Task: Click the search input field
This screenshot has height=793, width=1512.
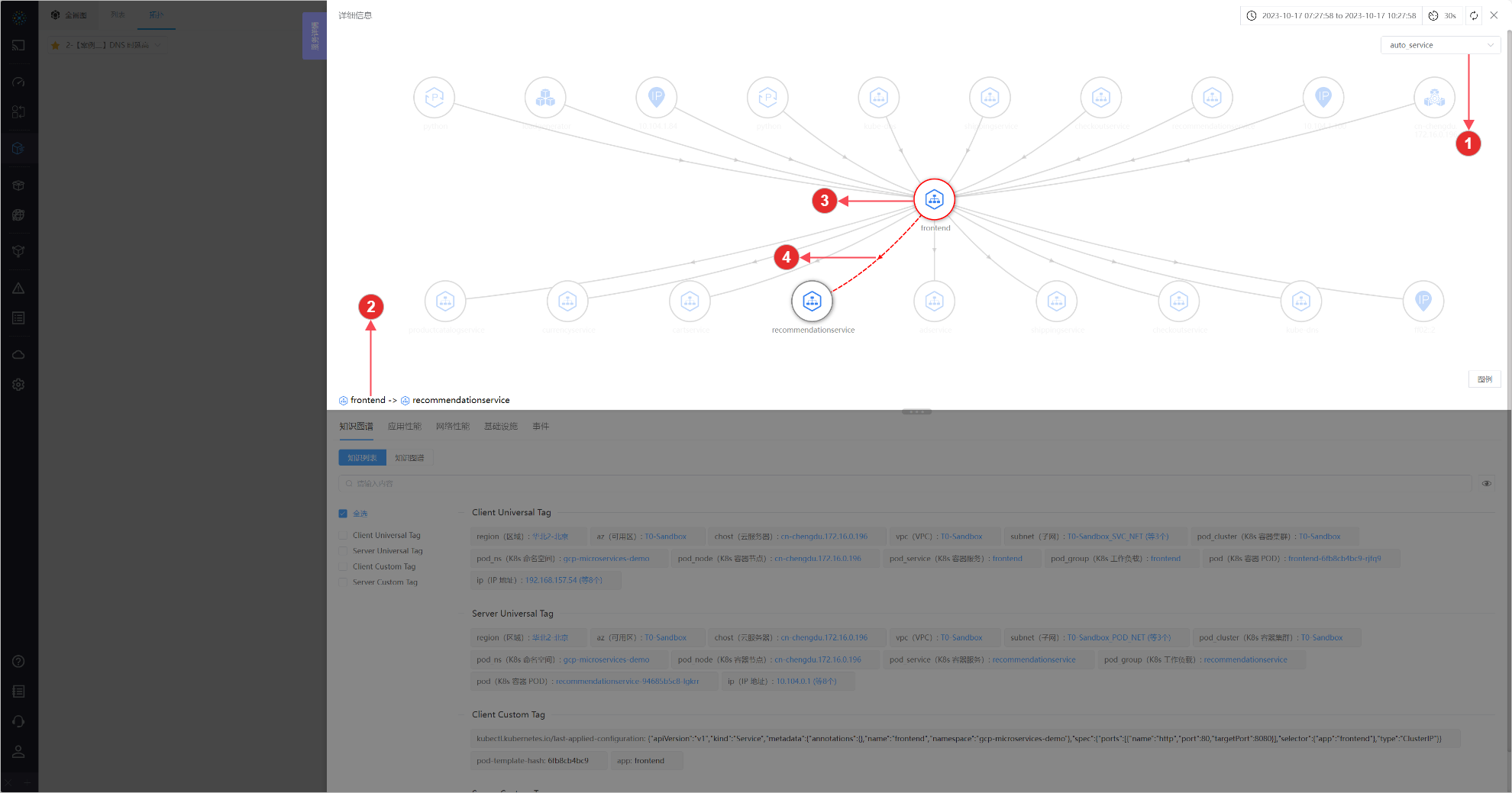Action: tap(905, 483)
